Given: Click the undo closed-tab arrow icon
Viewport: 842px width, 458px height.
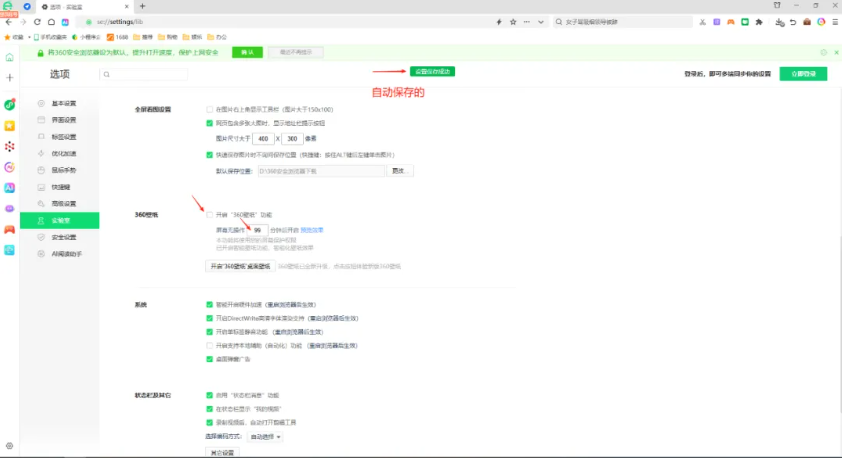Looking at the screenshot, I should pos(793,22).
